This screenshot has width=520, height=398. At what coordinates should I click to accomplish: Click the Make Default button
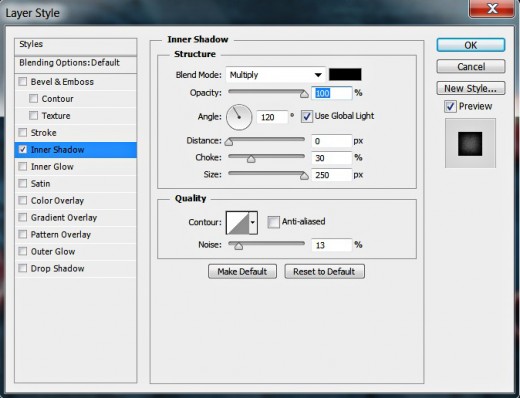point(242,272)
